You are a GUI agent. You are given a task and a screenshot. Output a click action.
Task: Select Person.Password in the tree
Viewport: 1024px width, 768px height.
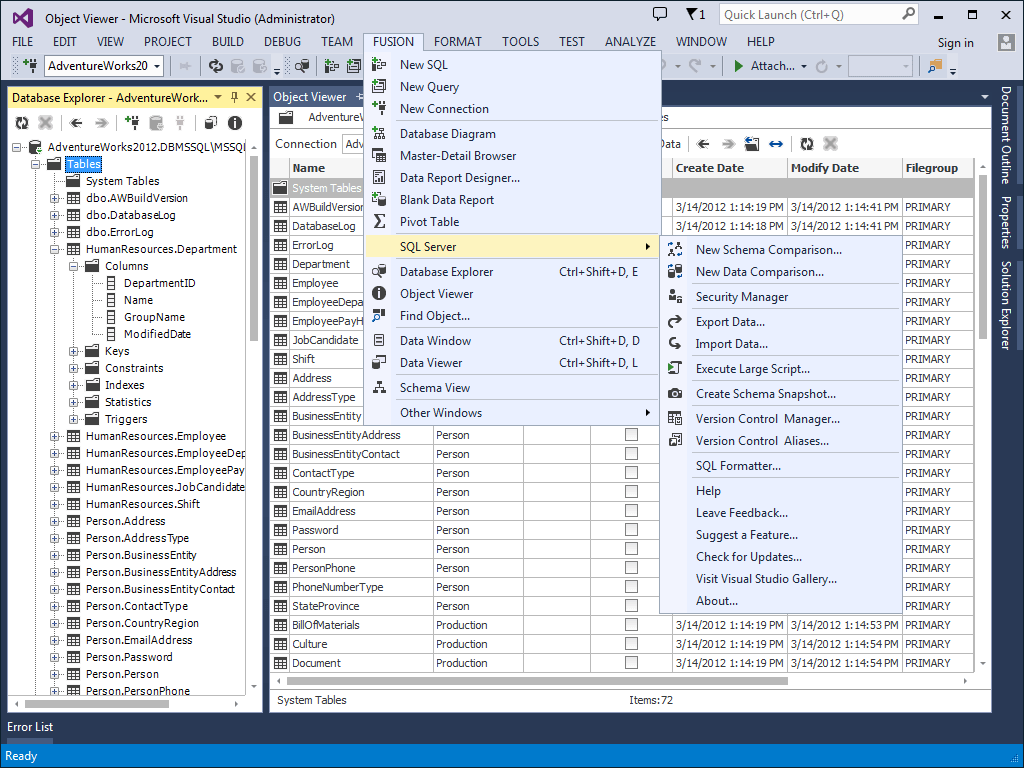coord(129,657)
